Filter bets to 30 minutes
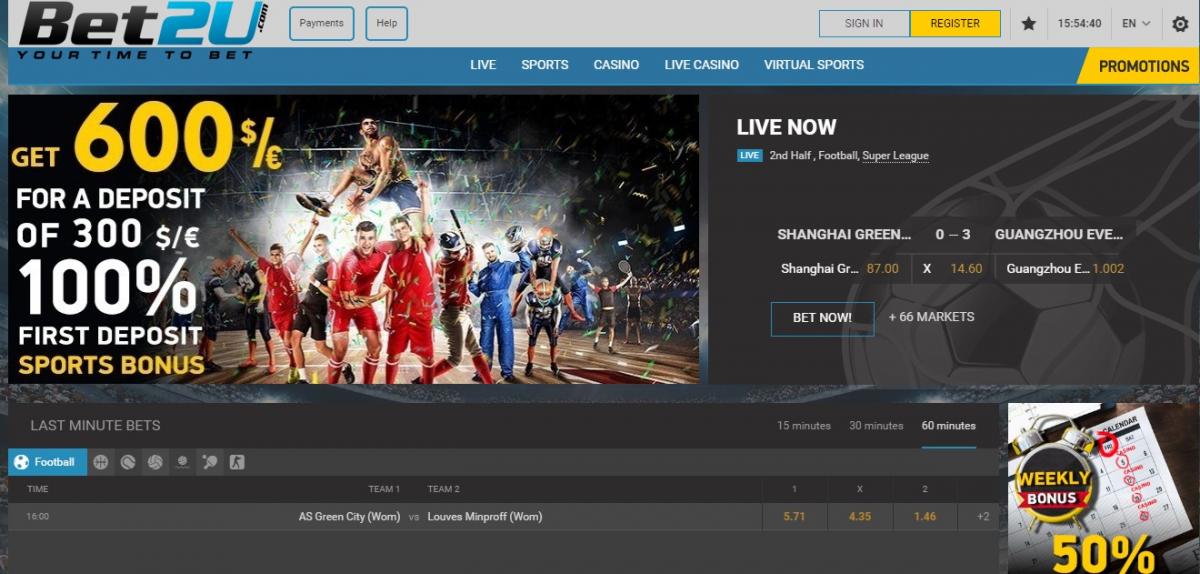 [876, 426]
